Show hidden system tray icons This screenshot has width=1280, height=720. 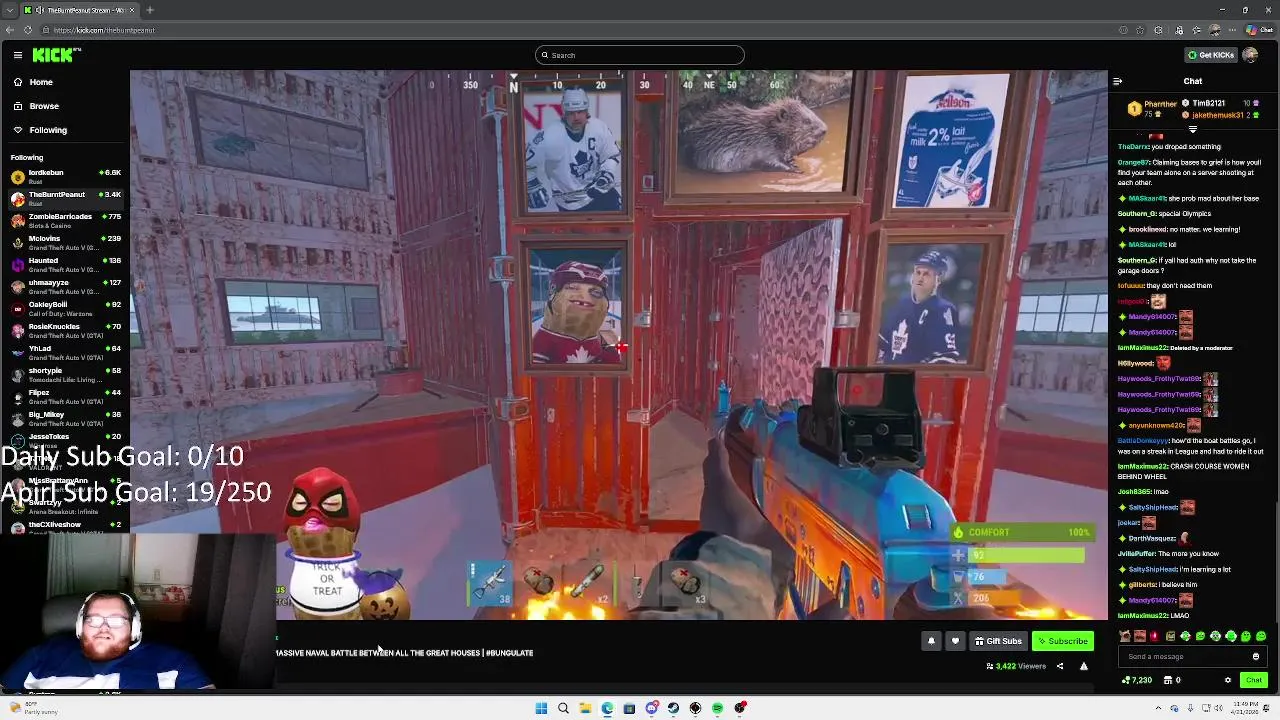pos(1159,708)
